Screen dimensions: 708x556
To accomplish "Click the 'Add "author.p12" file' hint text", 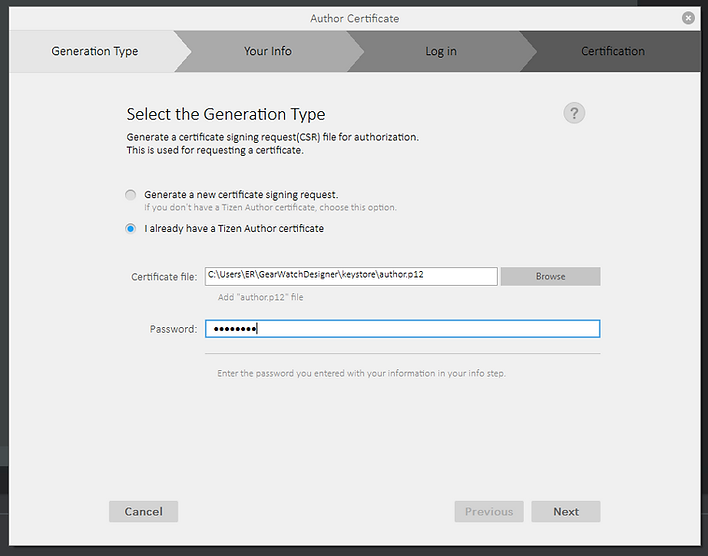I will [x=261, y=297].
